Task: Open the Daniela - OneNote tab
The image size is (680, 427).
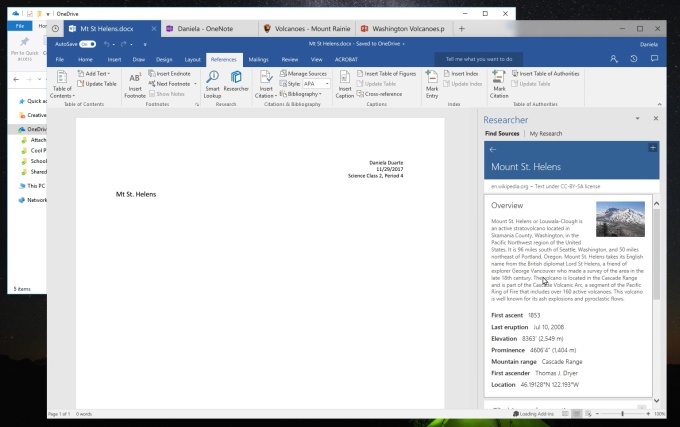Action: (x=206, y=28)
